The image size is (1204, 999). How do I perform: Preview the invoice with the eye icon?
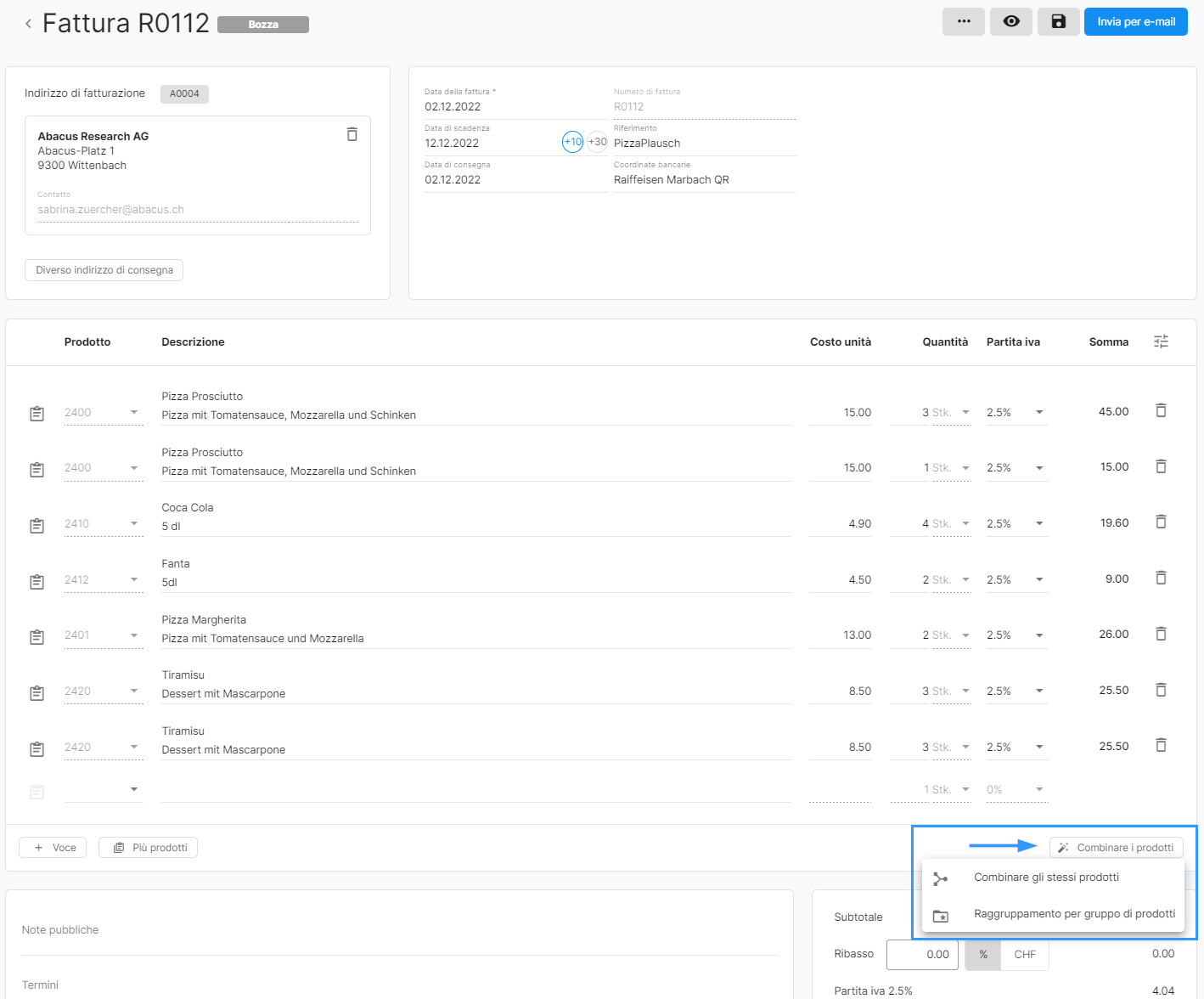[x=1010, y=22]
